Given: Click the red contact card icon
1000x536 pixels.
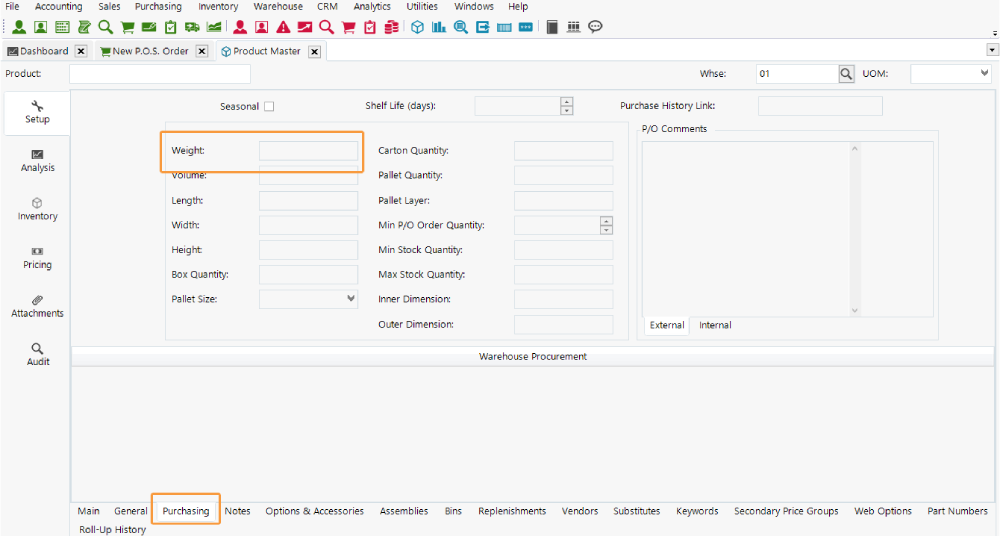Looking at the screenshot, I should click(x=261, y=27).
